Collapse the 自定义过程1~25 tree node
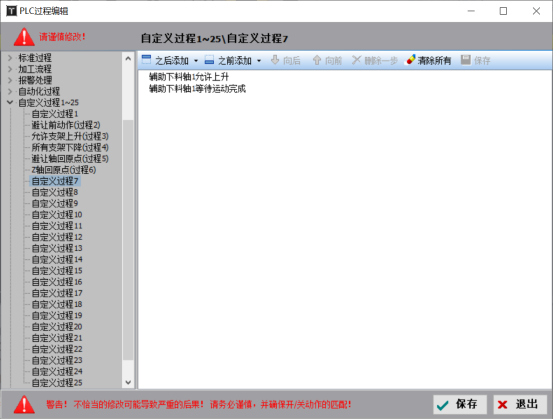The height and width of the screenshot is (420, 554). click(x=10, y=102)
